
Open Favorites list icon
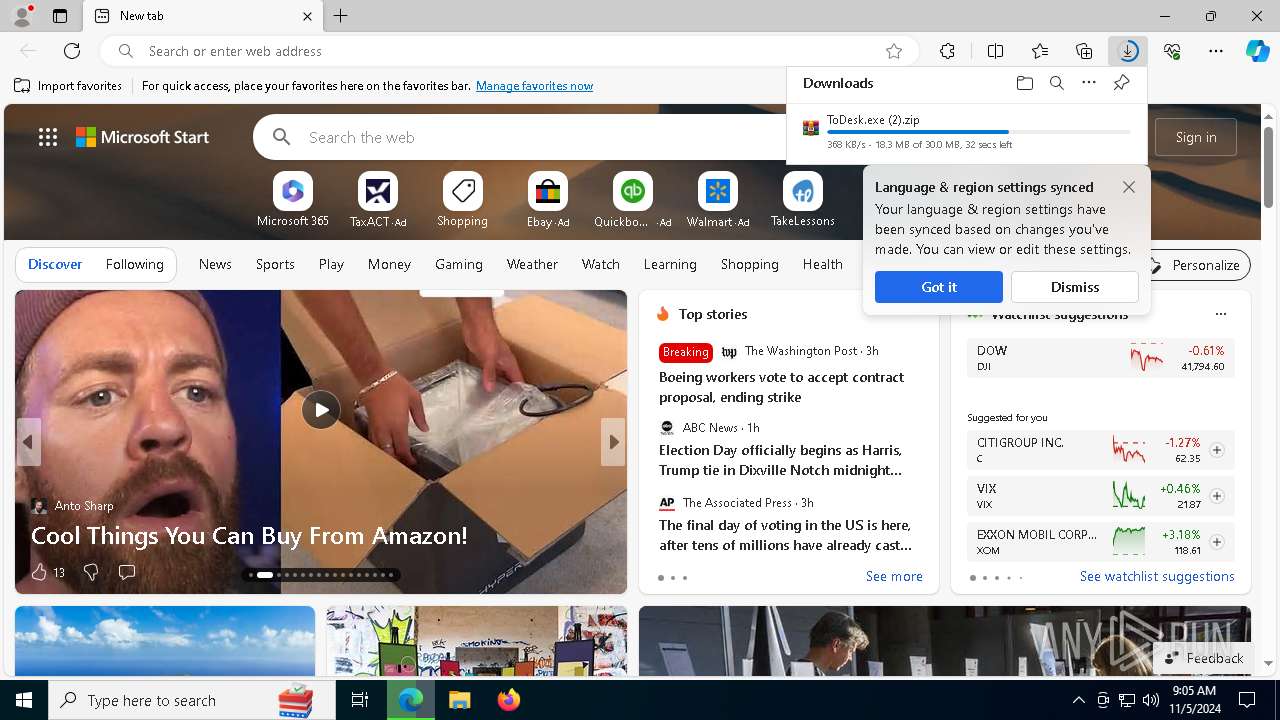tap(1040, 51)
